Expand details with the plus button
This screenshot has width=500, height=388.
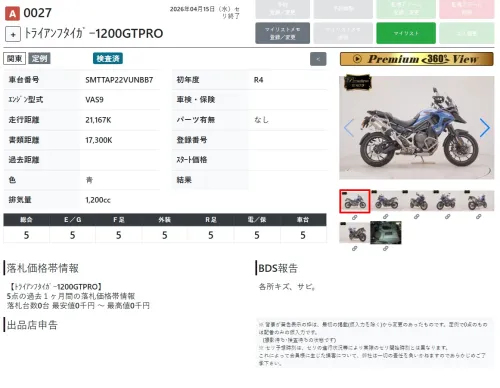[13, 34]
